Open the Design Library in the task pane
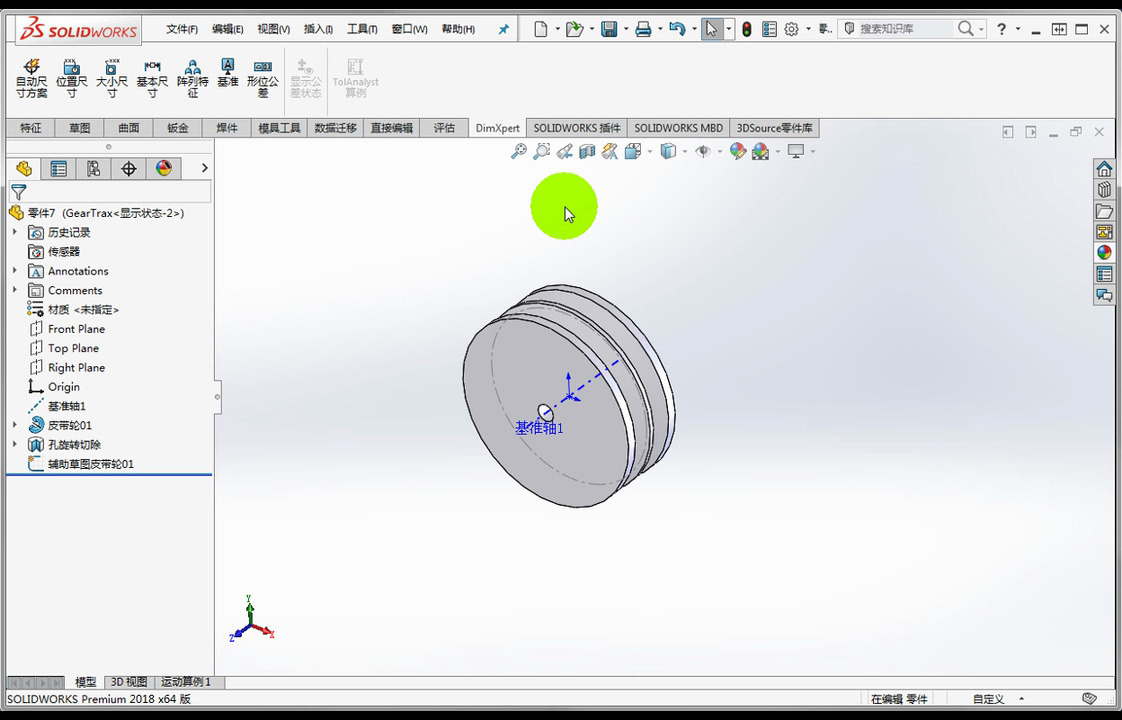 pos(1104,190)
